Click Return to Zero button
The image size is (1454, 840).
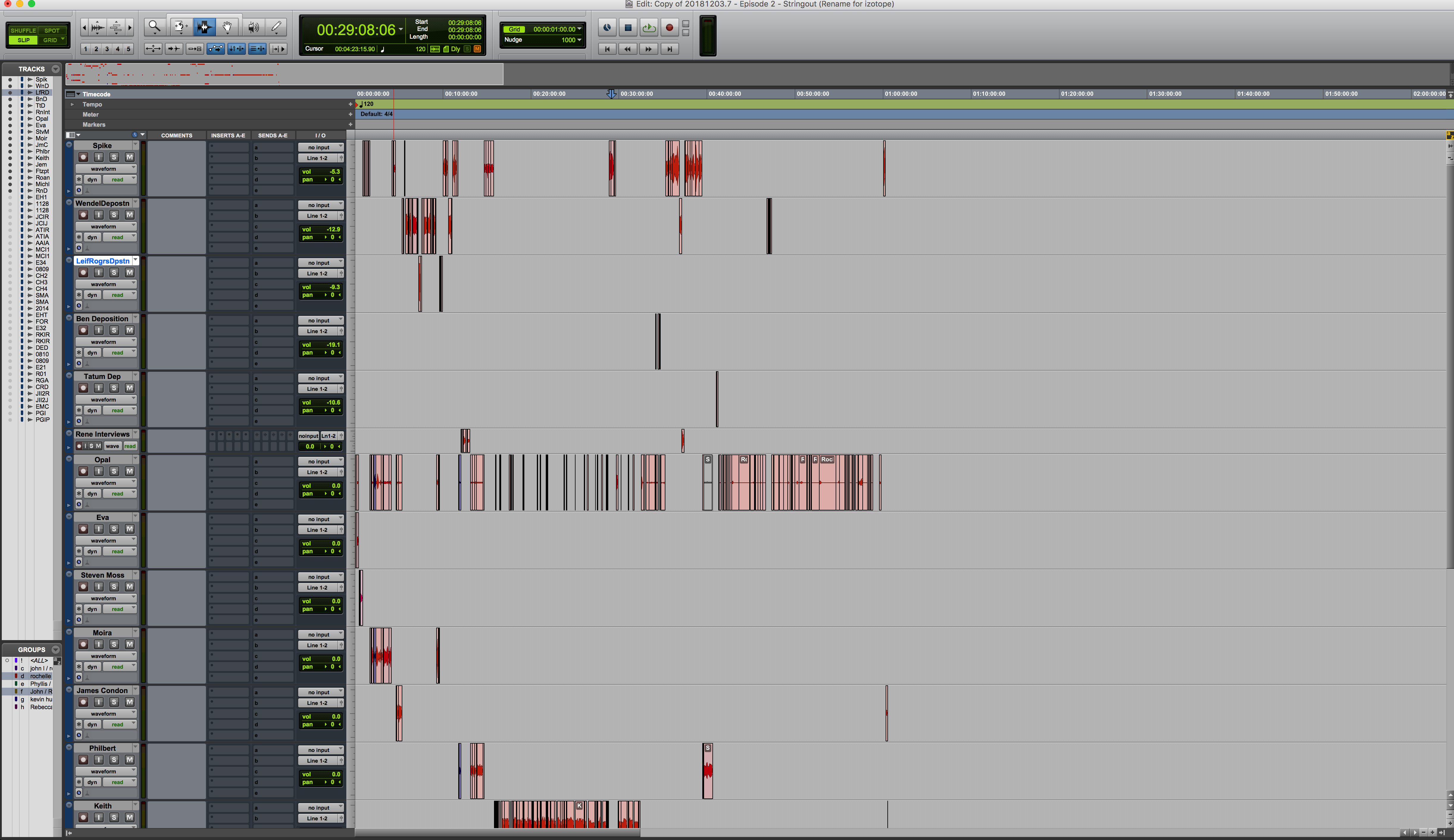pyautogui.click(x=607, y=49)
